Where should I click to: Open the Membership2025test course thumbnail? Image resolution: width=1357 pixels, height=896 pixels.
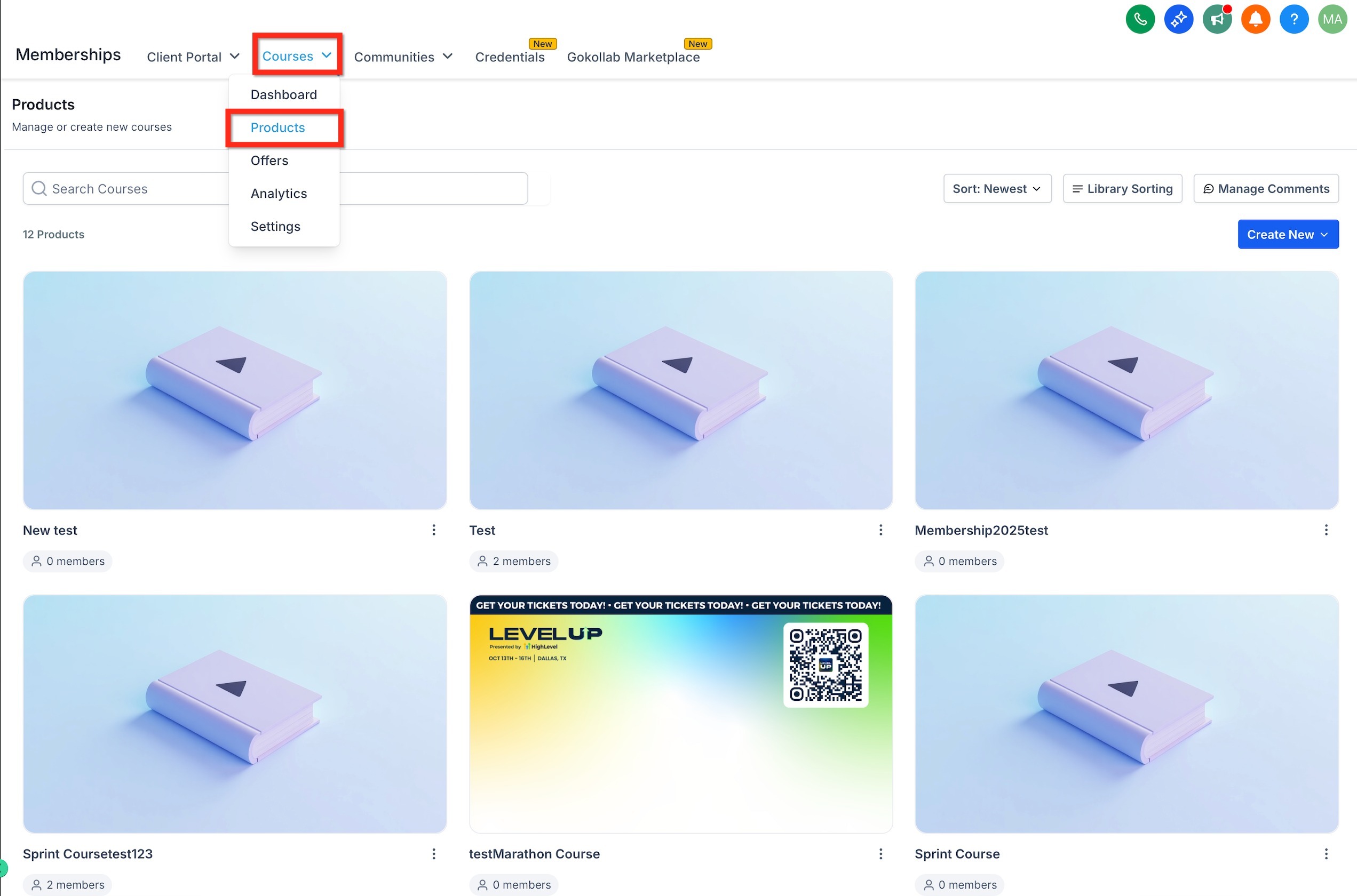(x=1126, y=390)
